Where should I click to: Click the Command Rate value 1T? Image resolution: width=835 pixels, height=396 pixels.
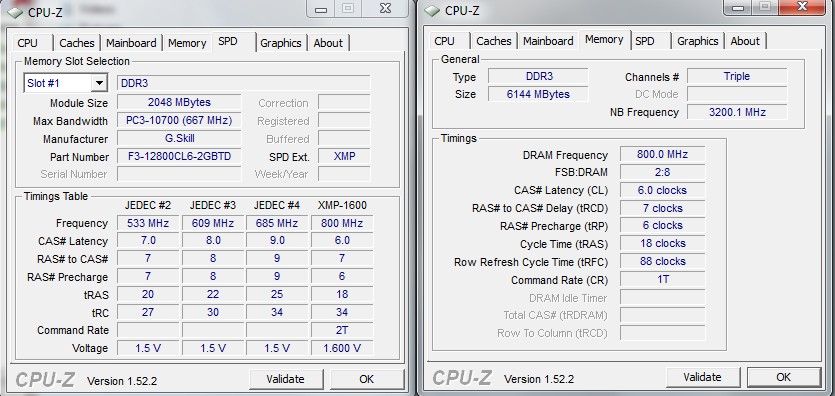662,279
